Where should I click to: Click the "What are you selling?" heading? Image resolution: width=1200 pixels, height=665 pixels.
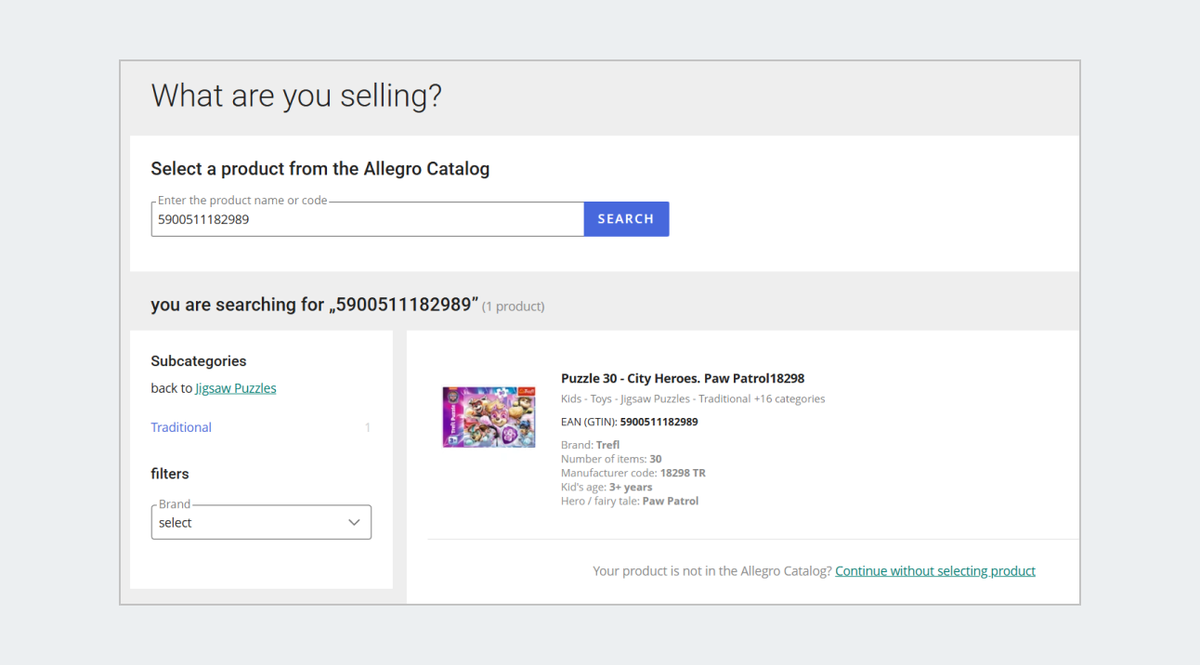pos(296,97)
